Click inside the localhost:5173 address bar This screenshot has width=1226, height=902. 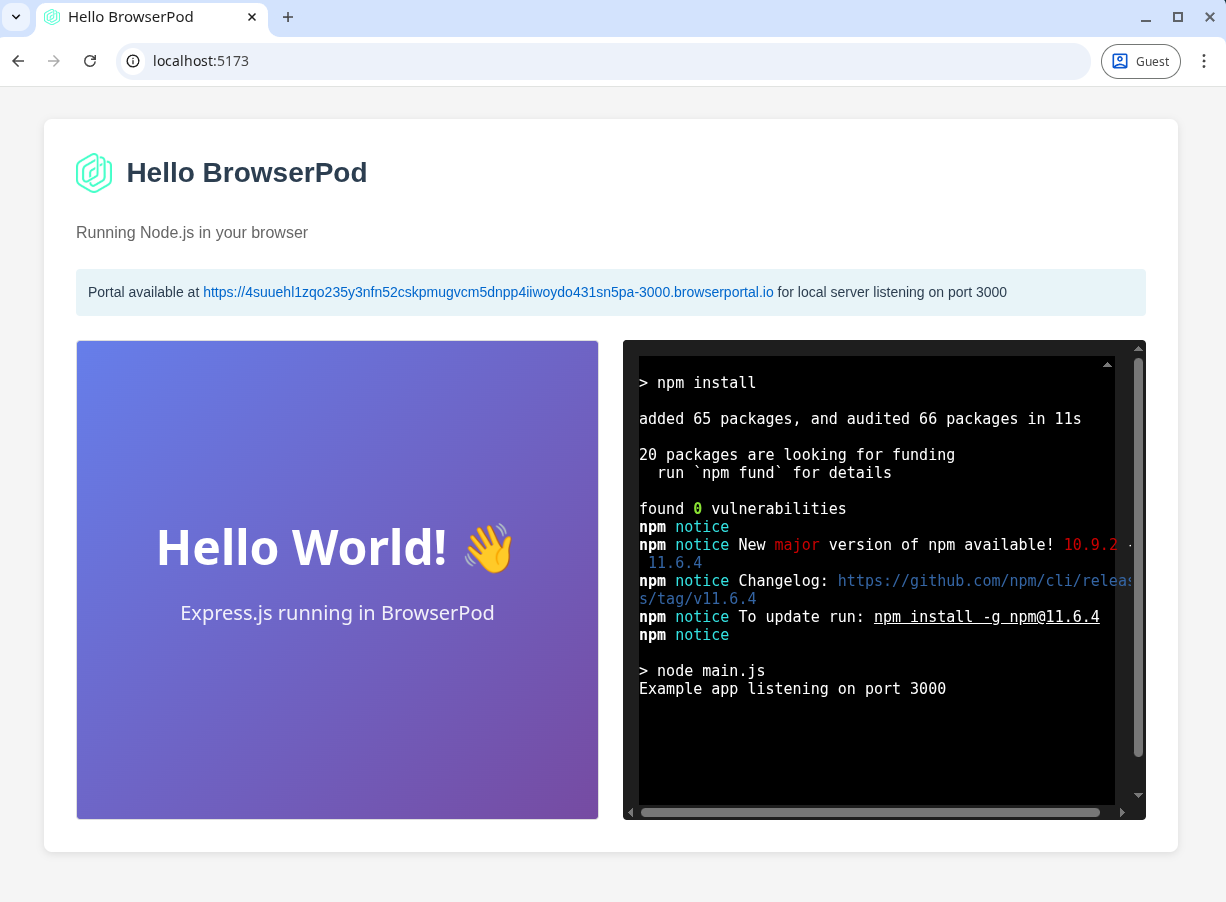[400, 61]
